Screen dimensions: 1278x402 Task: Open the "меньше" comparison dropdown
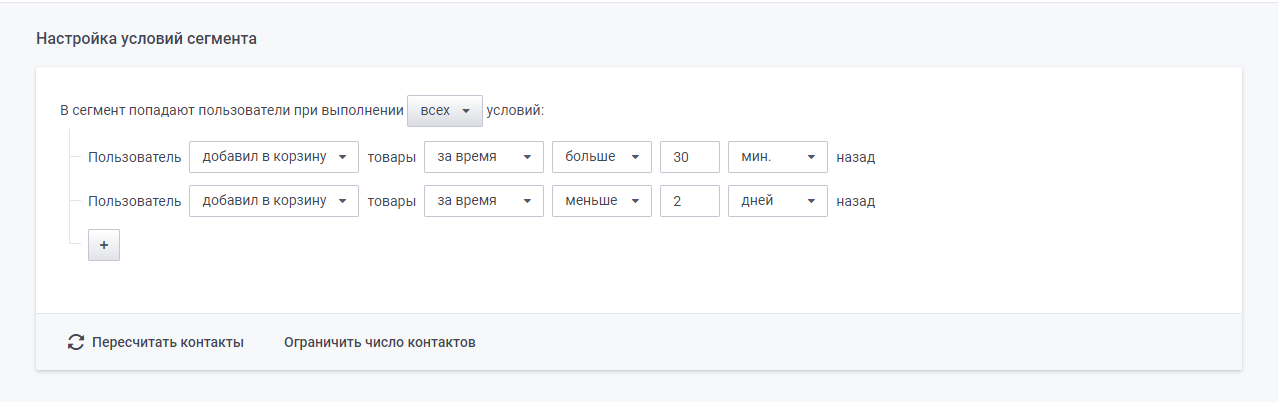(602, 201)
